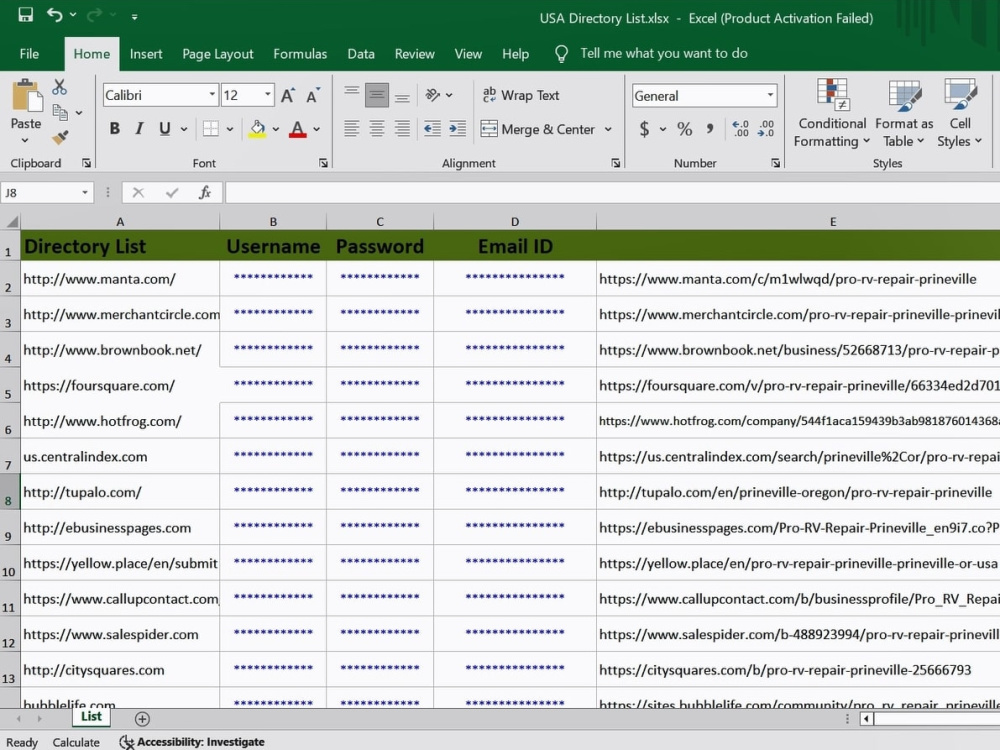Viewport: 1000px width, 750px height.
Task: Apply Comma Style icon
Action: [x=710, y=129]
